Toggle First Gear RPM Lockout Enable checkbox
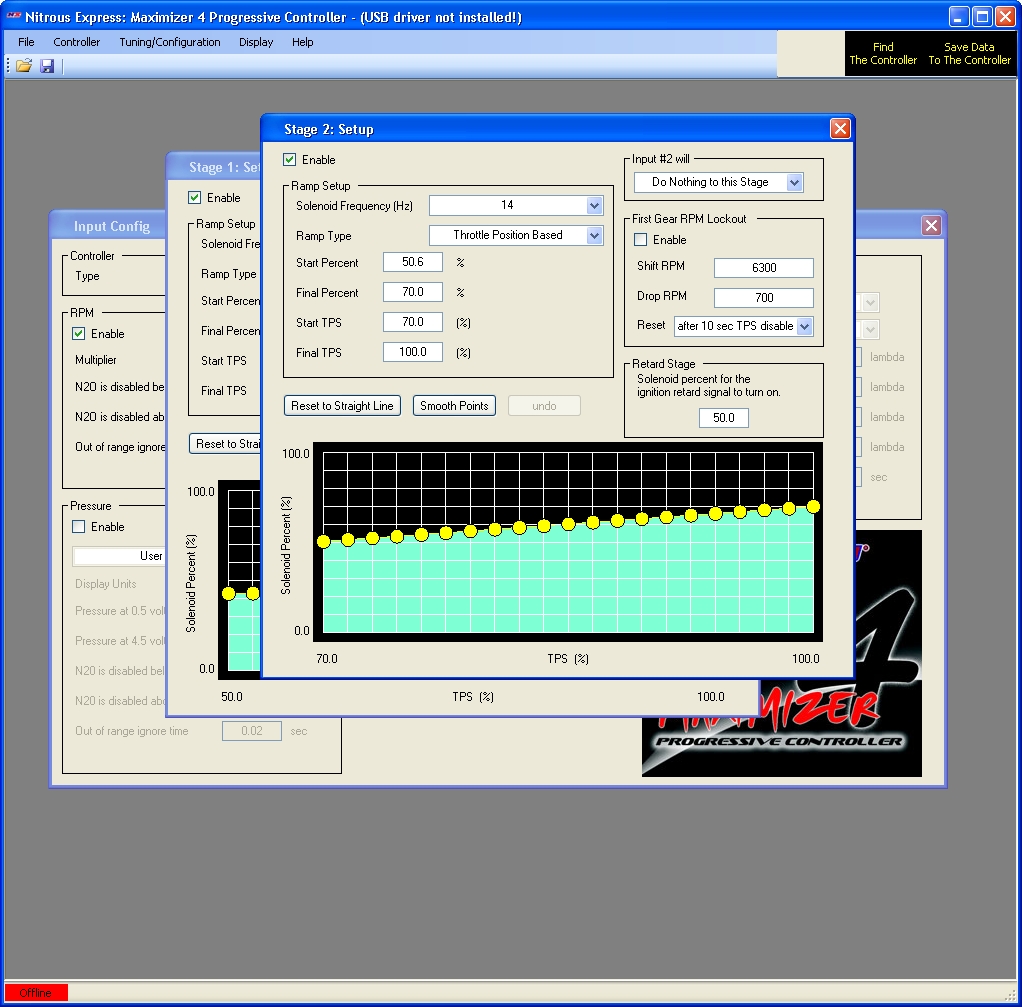Viewport: 1022px width, 1007px height. click(641, 240)
